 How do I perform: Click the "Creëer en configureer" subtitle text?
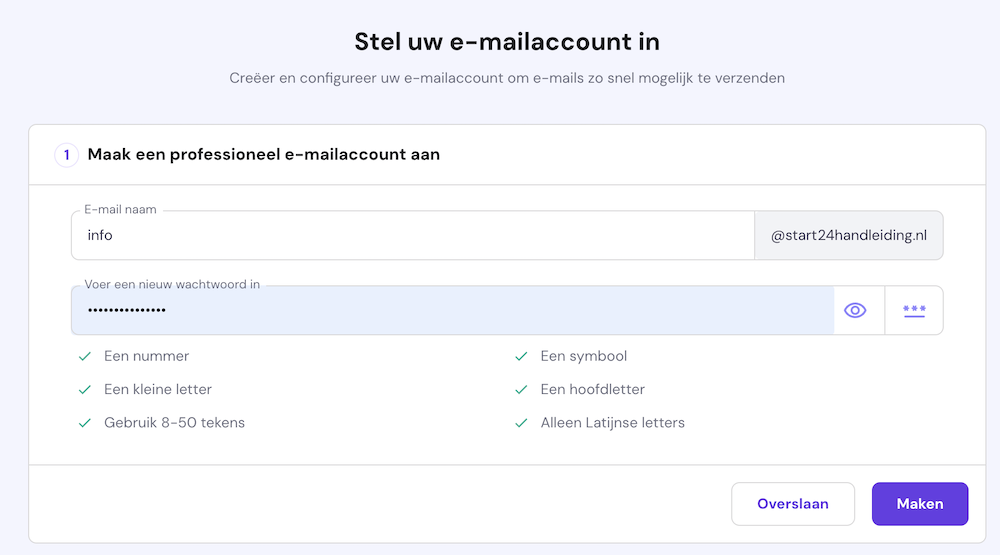(507, 78)
